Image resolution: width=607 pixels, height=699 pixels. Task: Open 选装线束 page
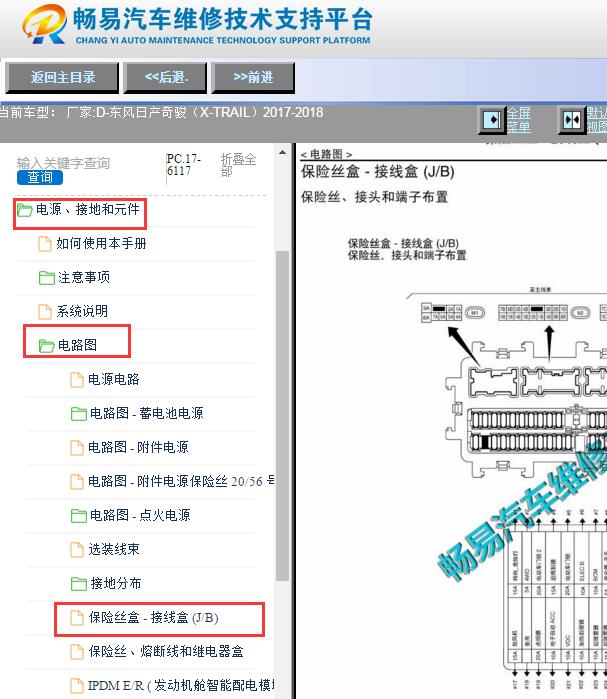(114, 549)
